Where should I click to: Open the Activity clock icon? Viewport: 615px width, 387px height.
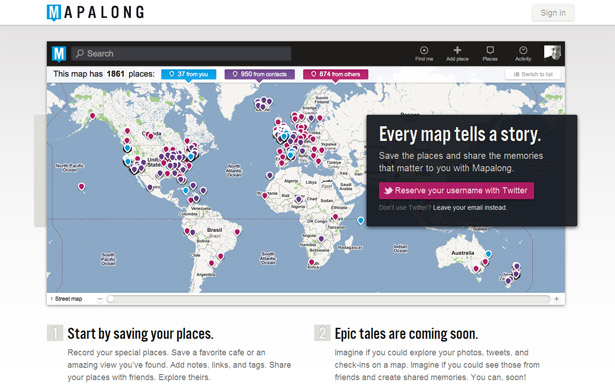pos(523,50)
